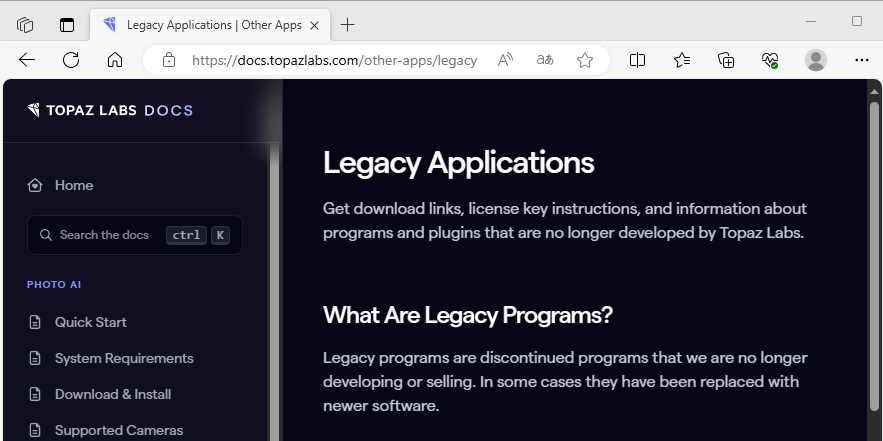Click the sidebar scrollbar
The width and height of the screenshot is (883, 441).
tap(274, 292)
